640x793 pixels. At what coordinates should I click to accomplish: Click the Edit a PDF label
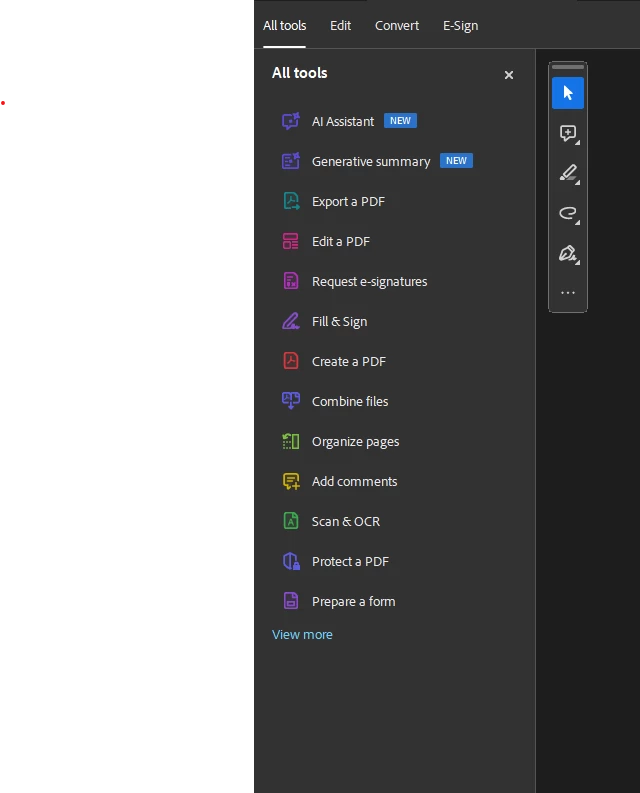click(340, 242)
